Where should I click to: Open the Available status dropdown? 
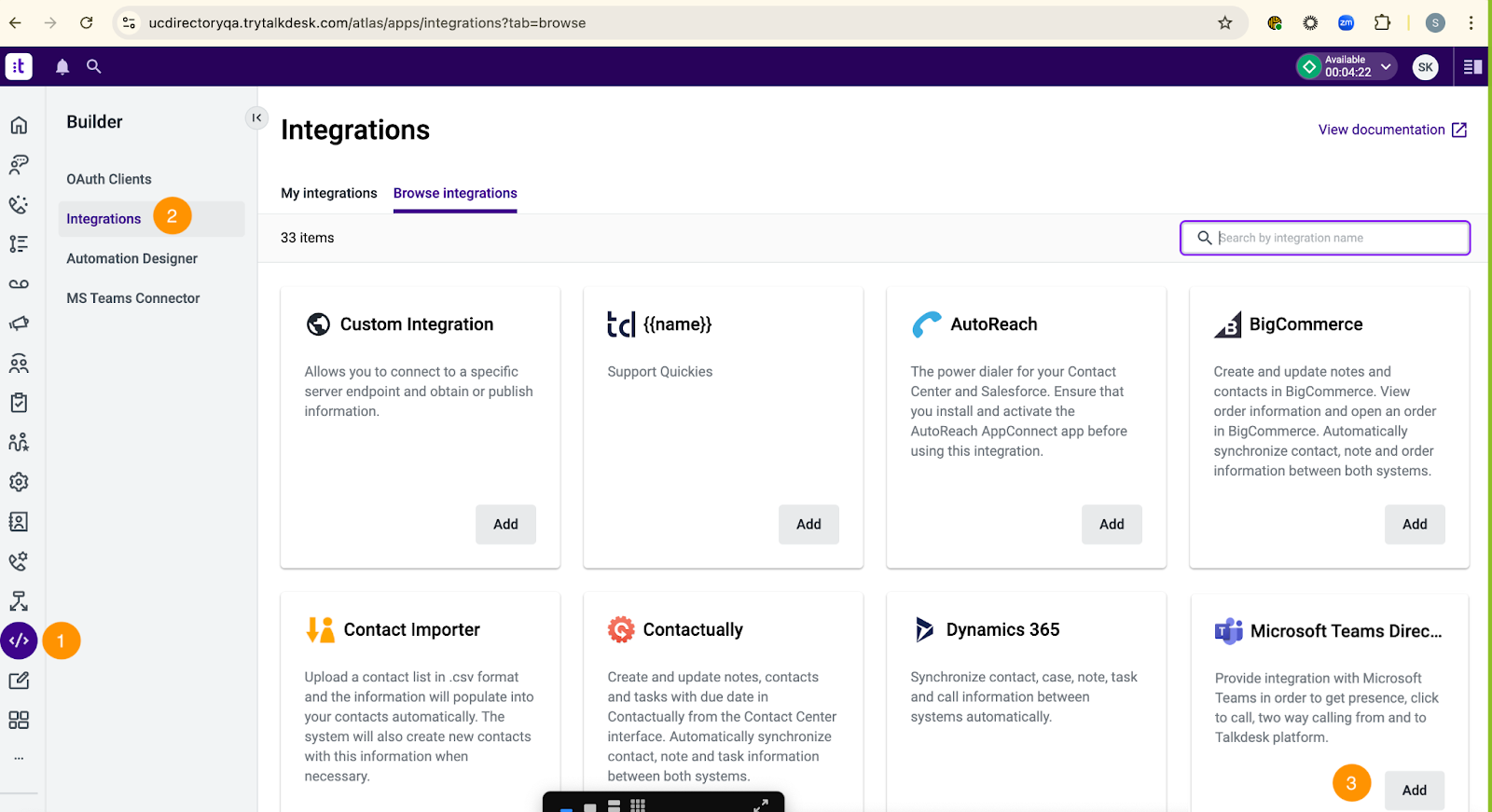(1347, 66)
